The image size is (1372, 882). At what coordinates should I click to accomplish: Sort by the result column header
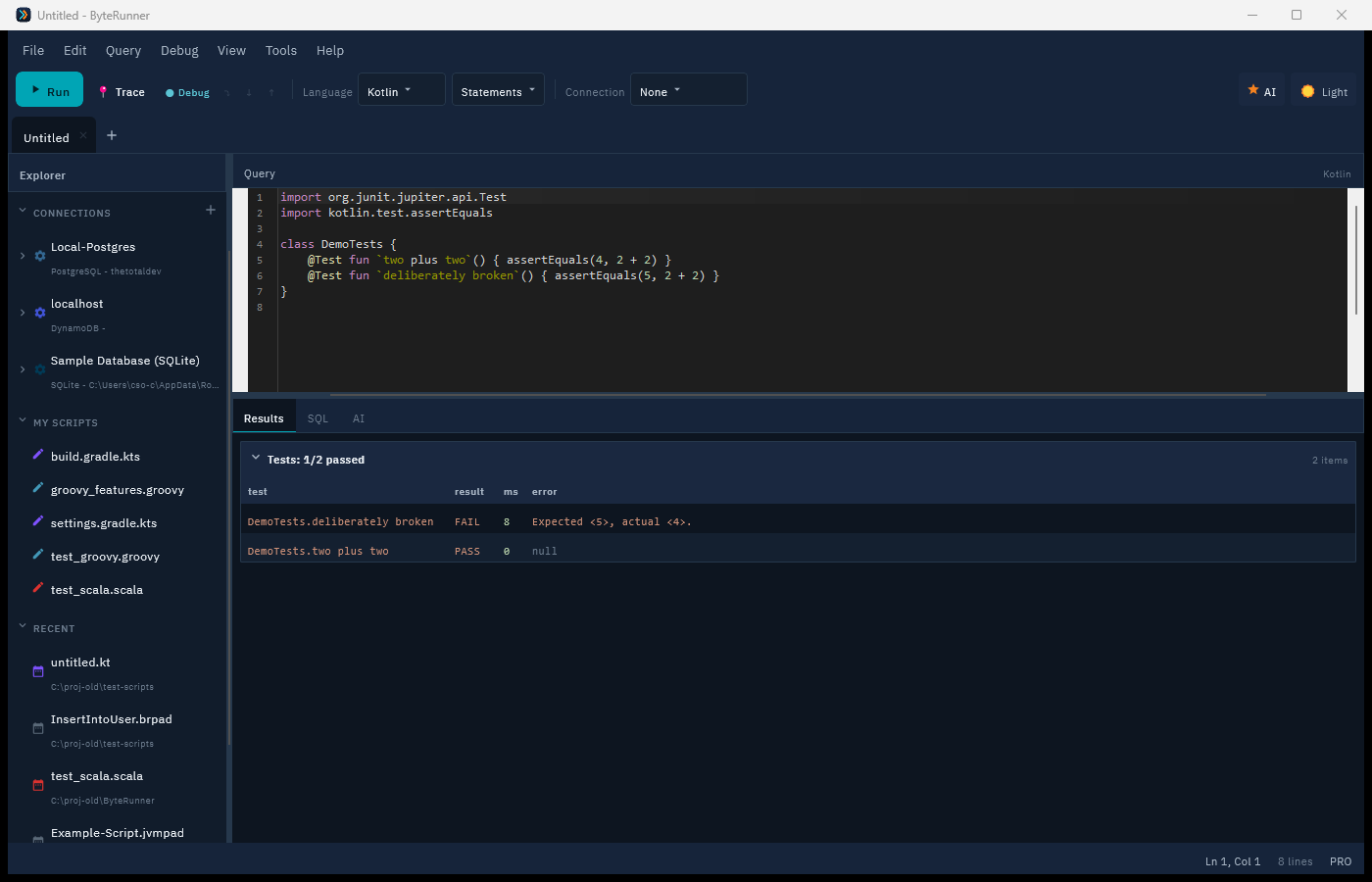469,492
